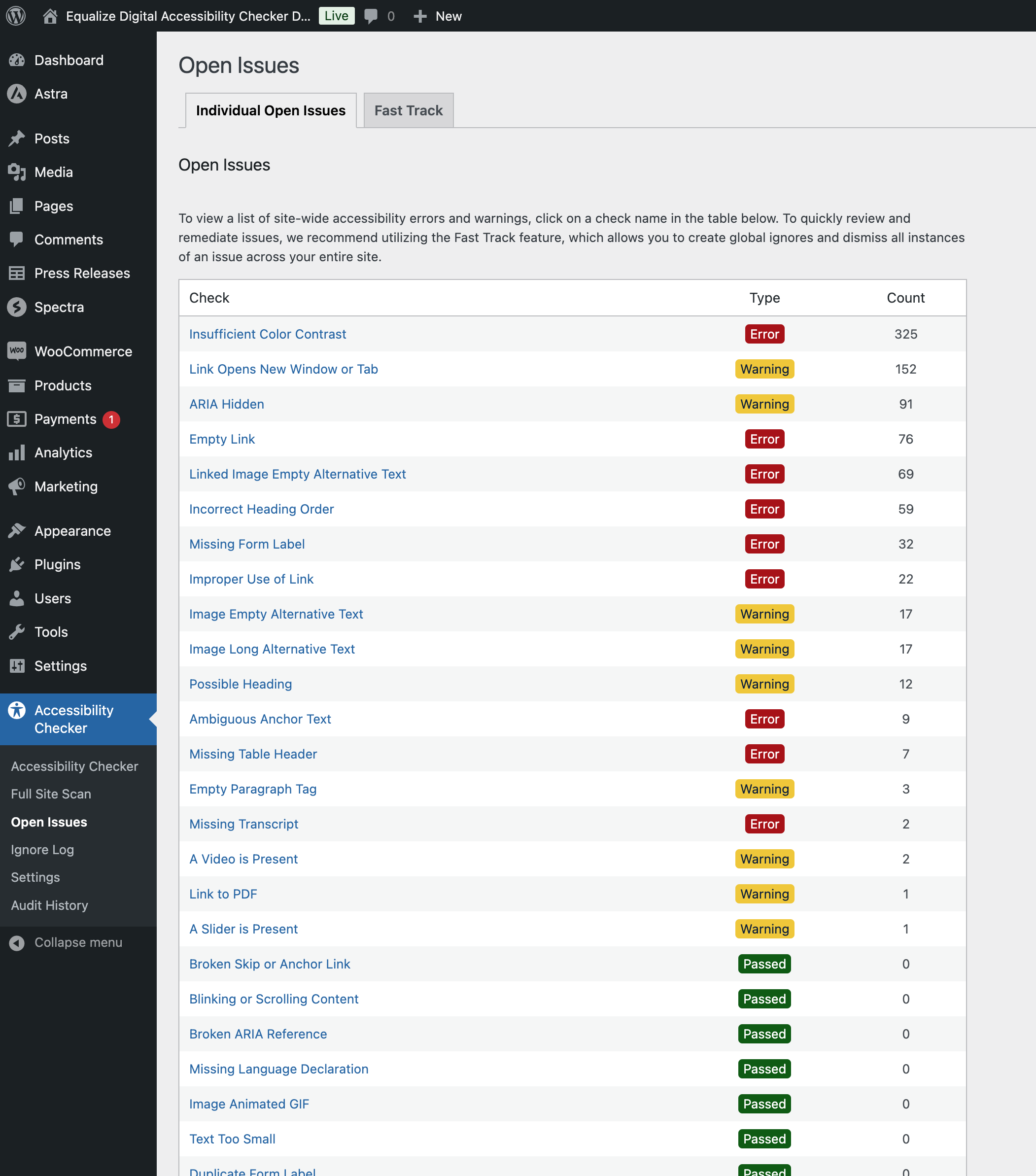Open Linked Image Empty Alternative Text

point(297,474)
